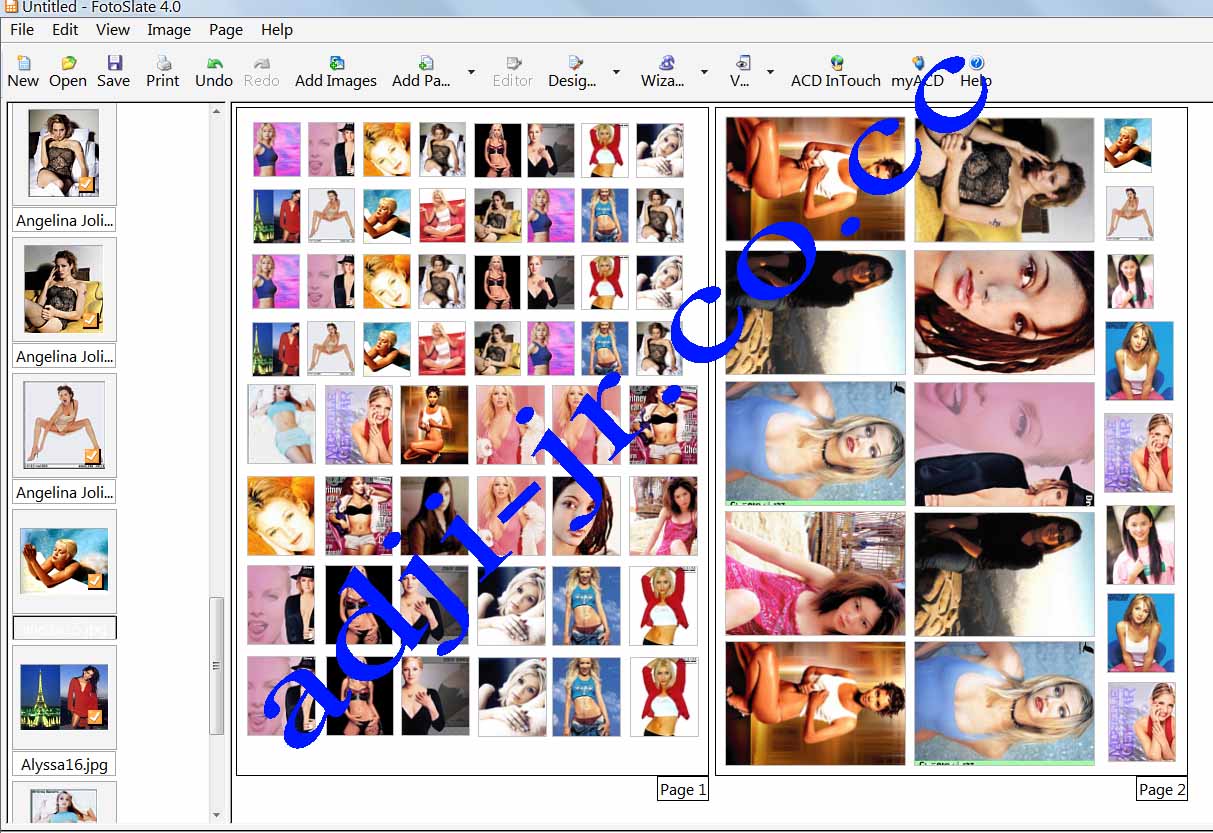Open the View menu

point(113,30)
